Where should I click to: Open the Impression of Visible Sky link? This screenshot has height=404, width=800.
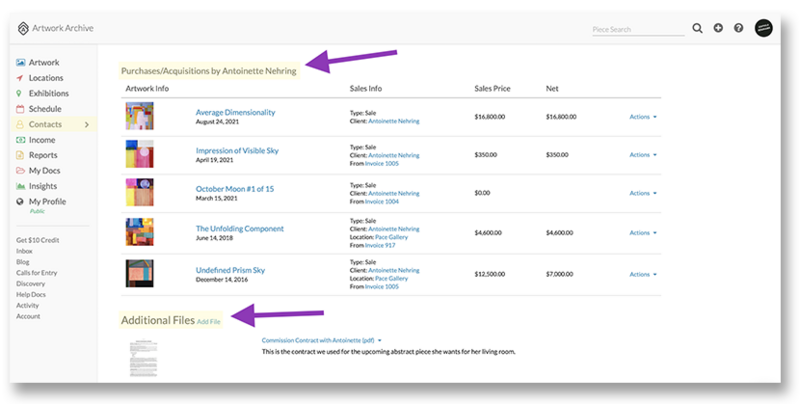coord(237,150)
